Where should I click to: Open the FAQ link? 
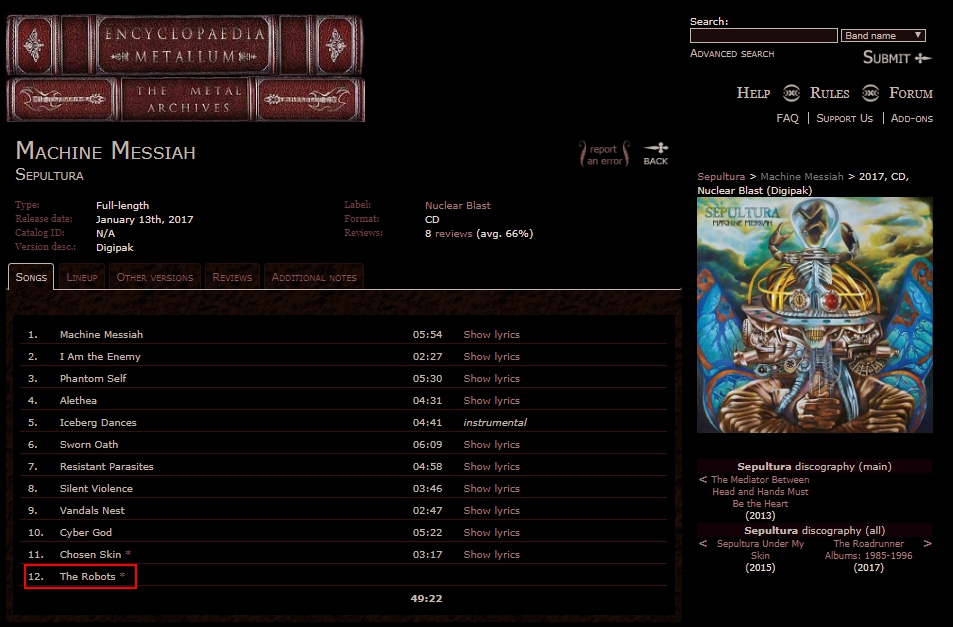[787, 118]
